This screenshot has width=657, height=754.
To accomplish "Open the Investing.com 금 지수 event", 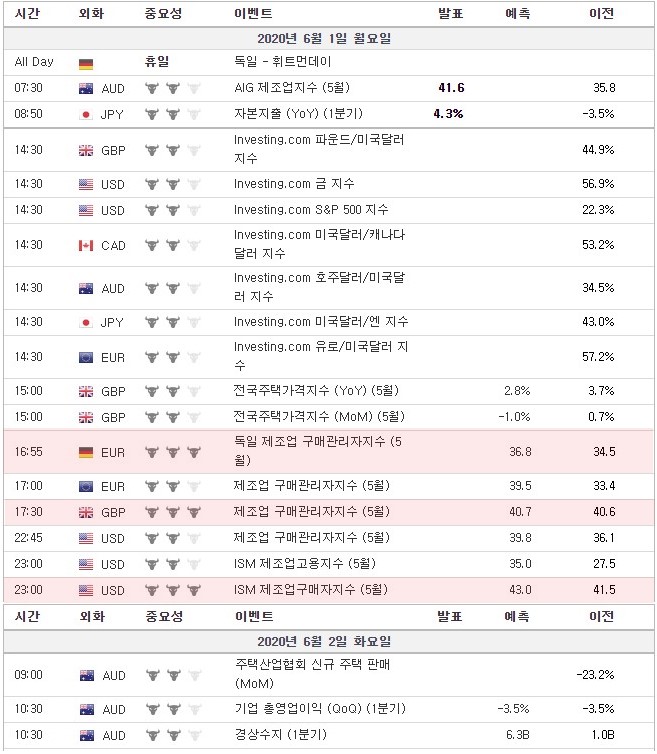I will click(294, 184).
